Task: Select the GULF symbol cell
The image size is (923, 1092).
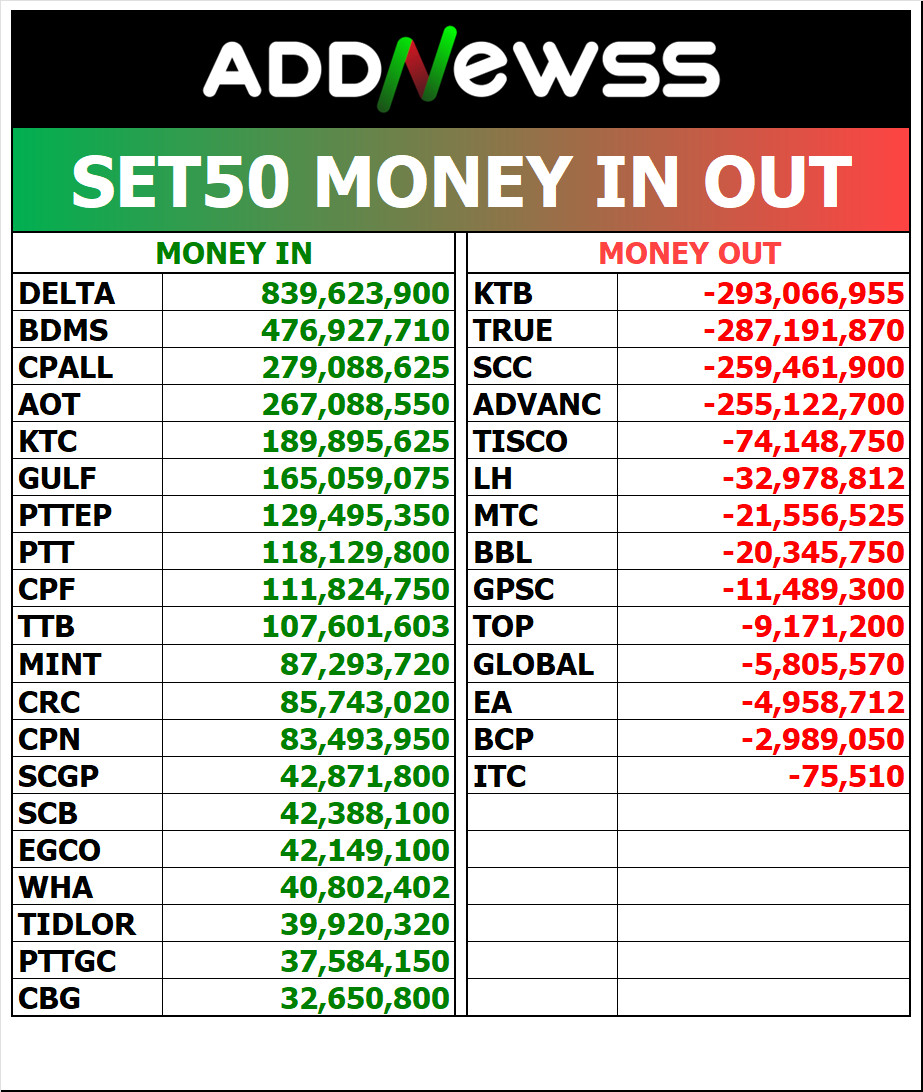Action: tap(58, 479)
